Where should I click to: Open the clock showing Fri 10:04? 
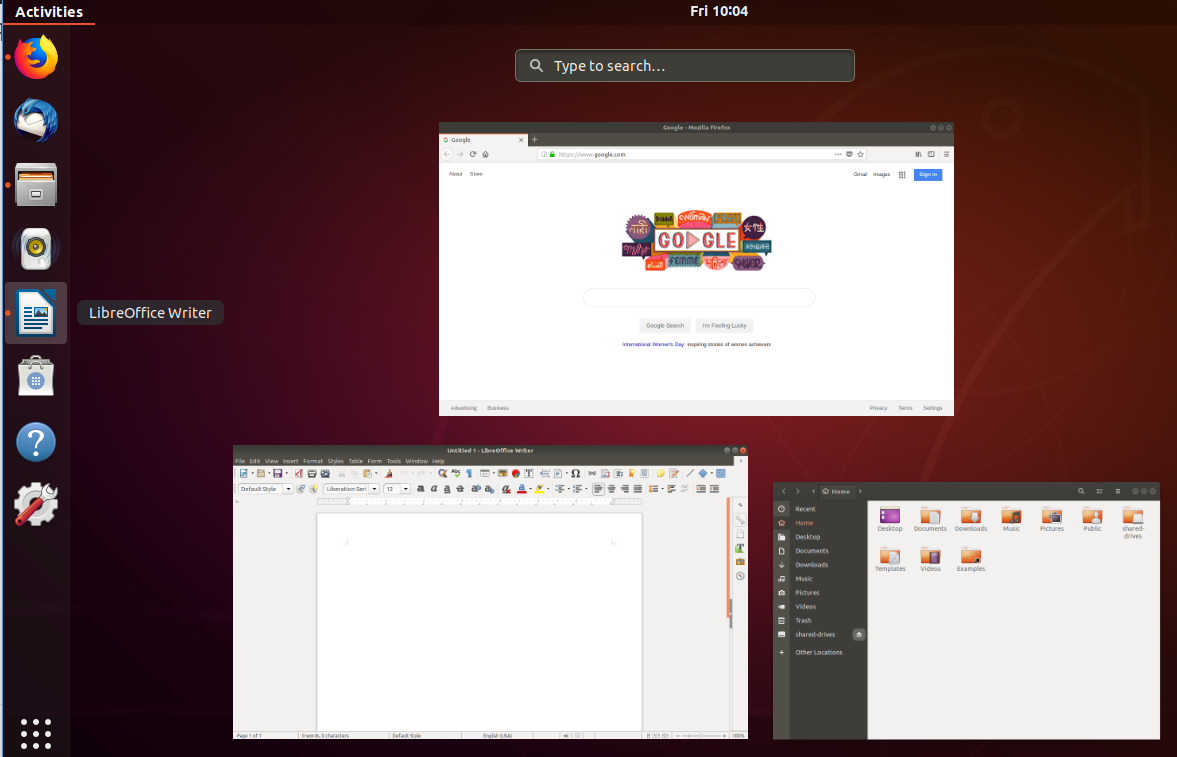(718, 12)
